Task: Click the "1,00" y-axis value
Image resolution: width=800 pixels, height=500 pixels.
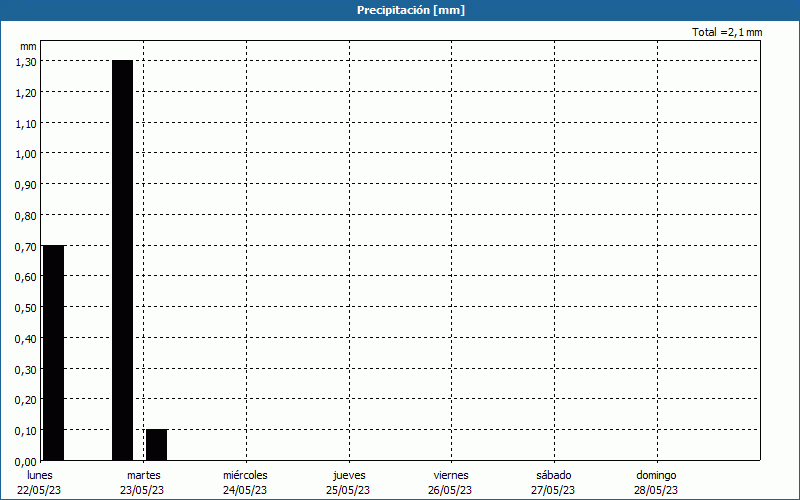Action: [26, 154]
